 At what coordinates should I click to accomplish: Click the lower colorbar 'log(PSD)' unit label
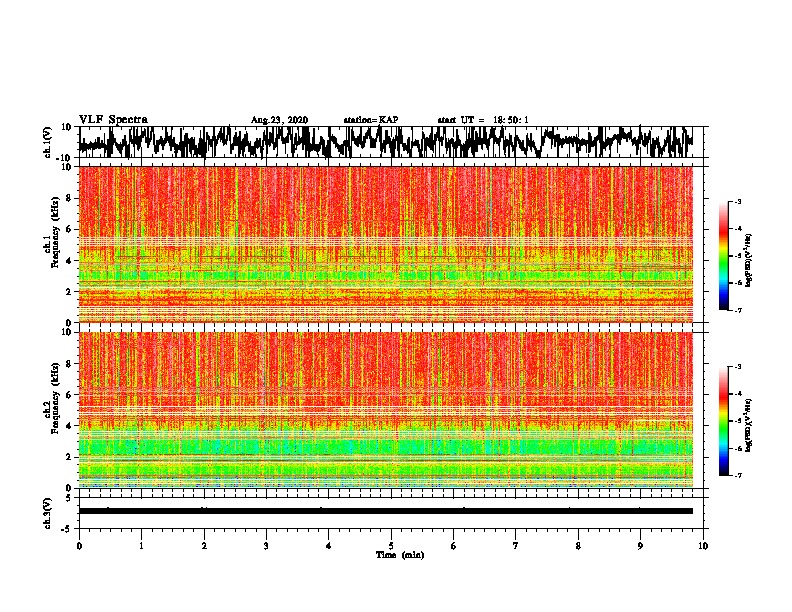[749, 425]
